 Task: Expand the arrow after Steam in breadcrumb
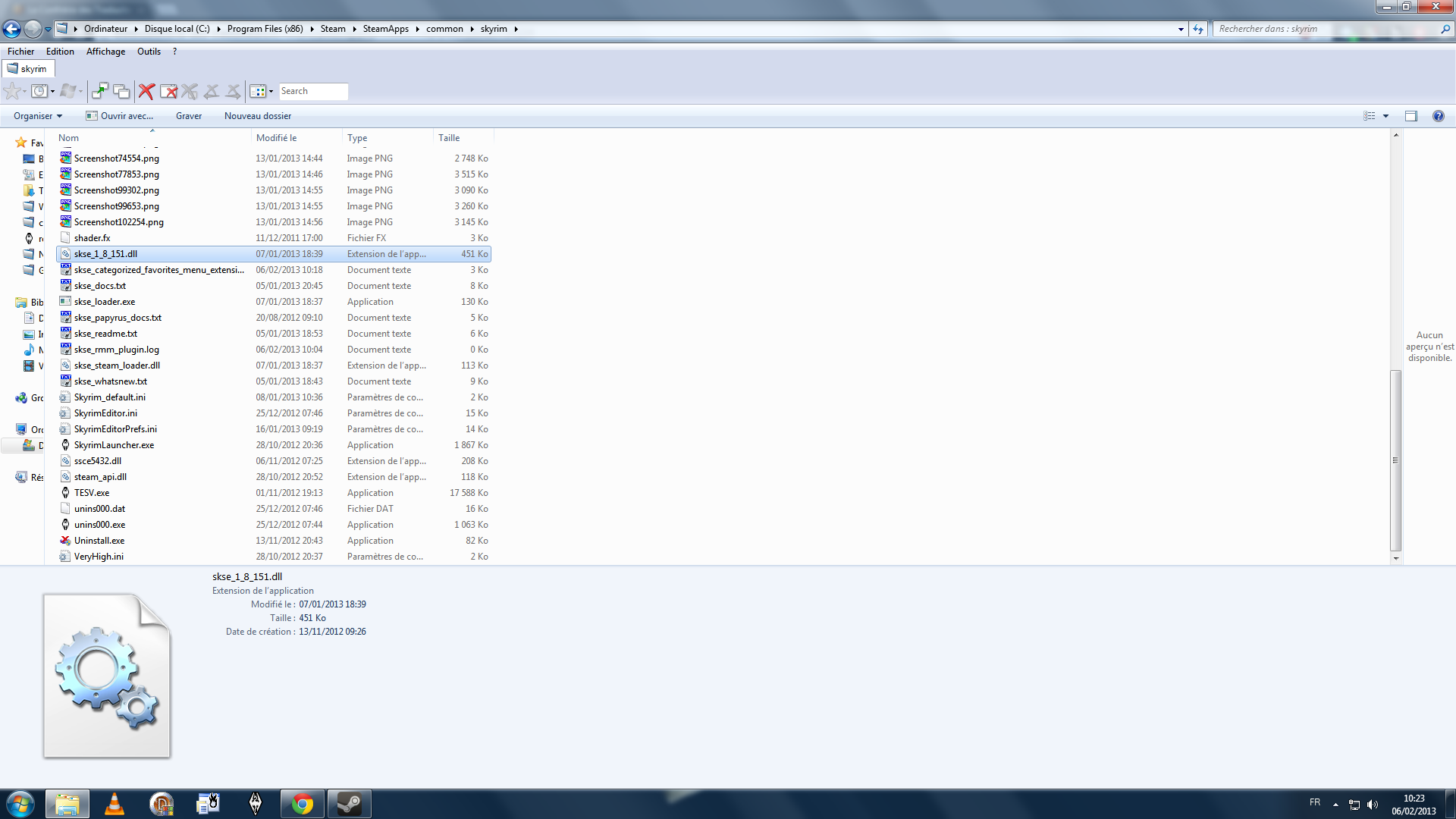354,29
